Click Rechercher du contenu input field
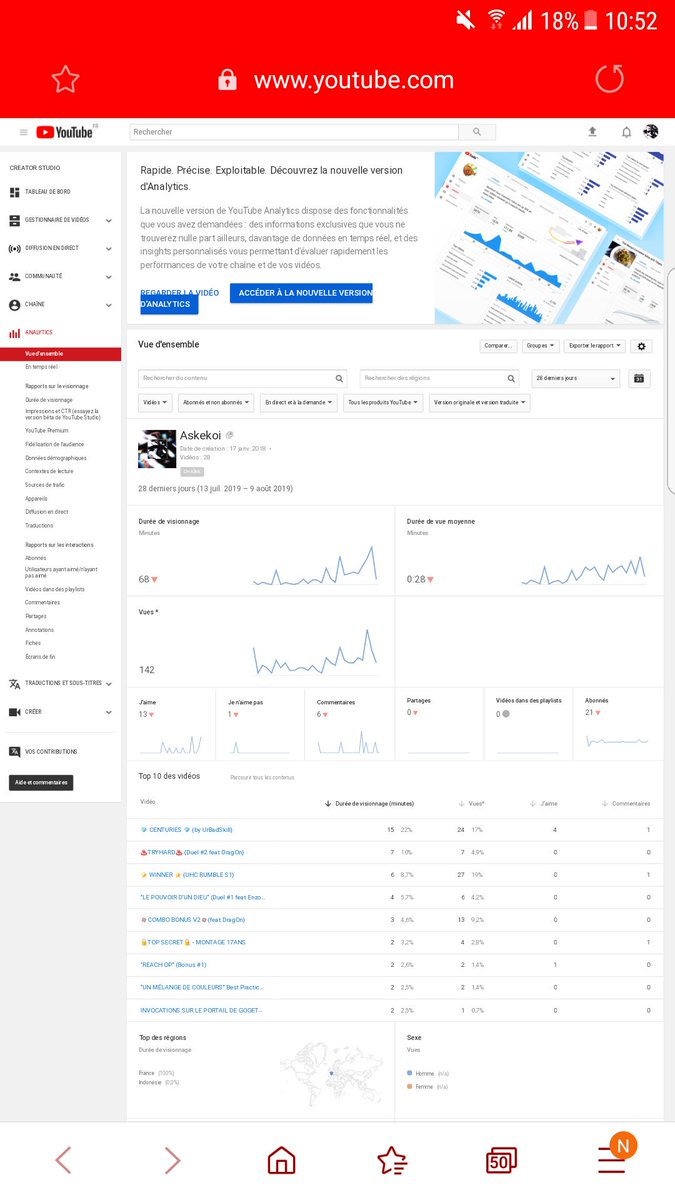Viewport: 675px width, 1200px height. 243,379
